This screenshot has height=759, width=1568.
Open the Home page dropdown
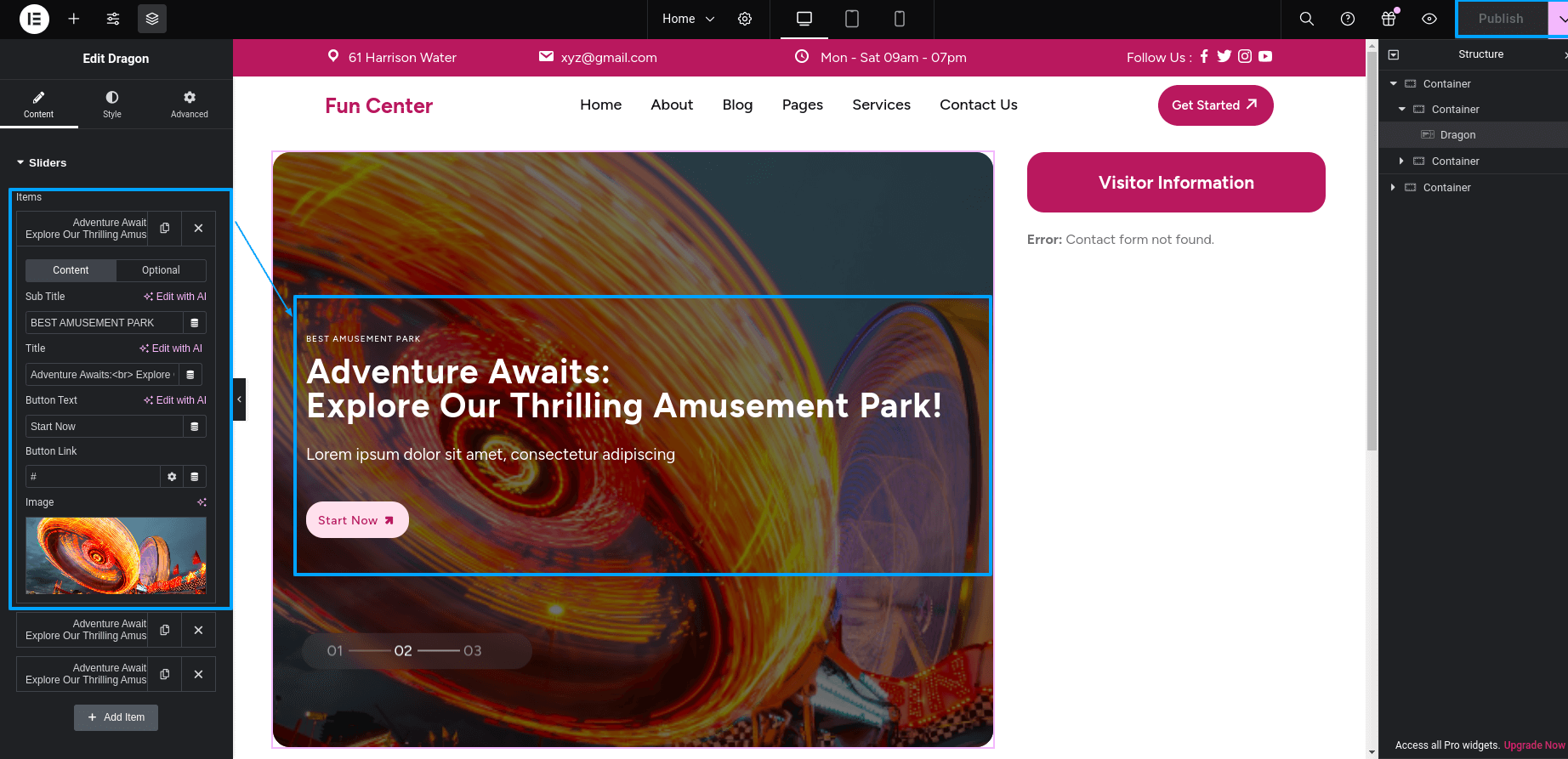pos(689,19)
